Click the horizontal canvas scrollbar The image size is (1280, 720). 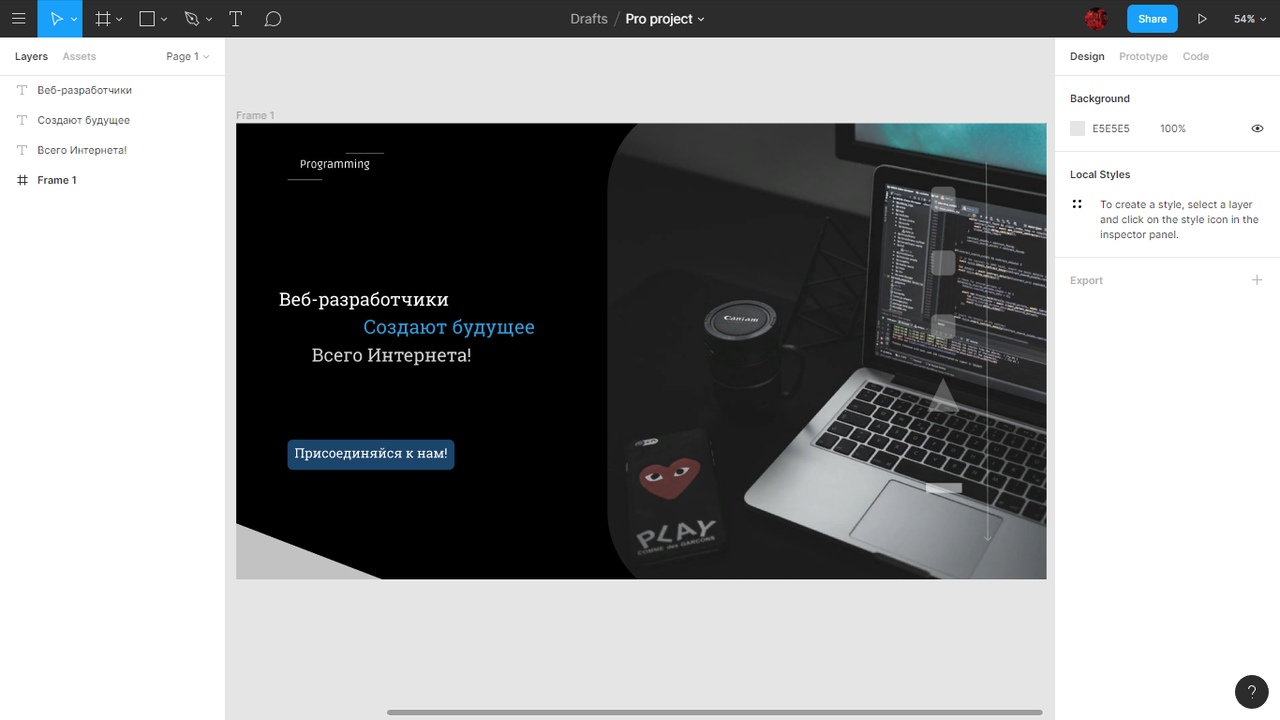(x=714, y=712)
